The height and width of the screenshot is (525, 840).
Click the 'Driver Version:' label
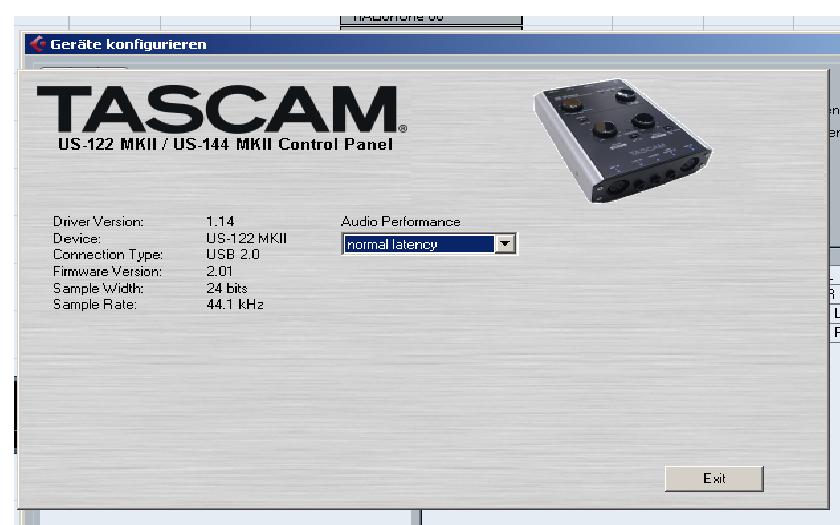98,221
